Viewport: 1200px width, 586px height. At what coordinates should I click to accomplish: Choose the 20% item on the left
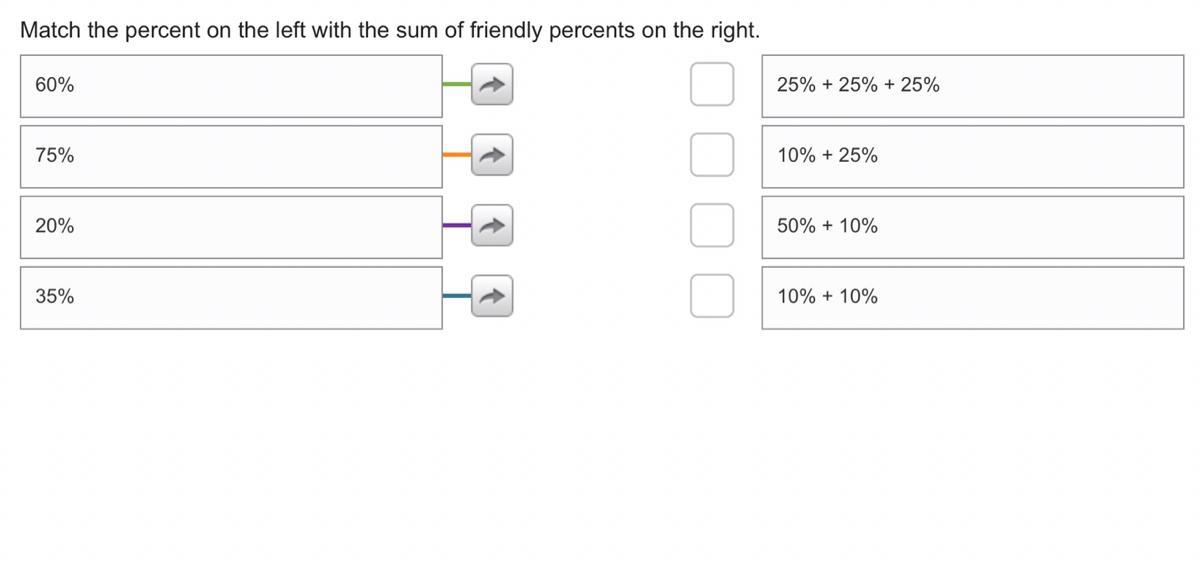point(231,227)
